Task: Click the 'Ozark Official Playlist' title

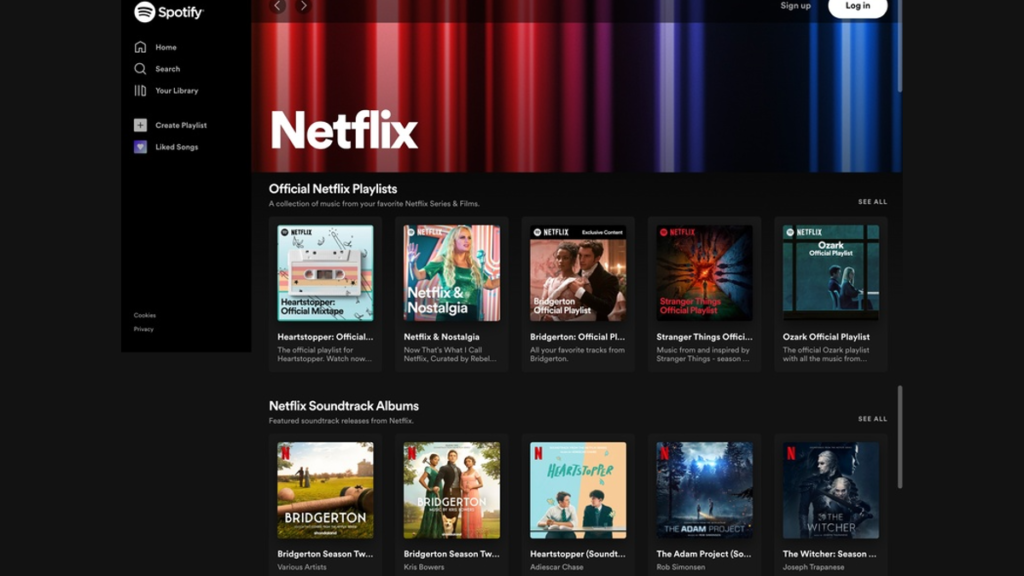Action: tap(826, 337)
